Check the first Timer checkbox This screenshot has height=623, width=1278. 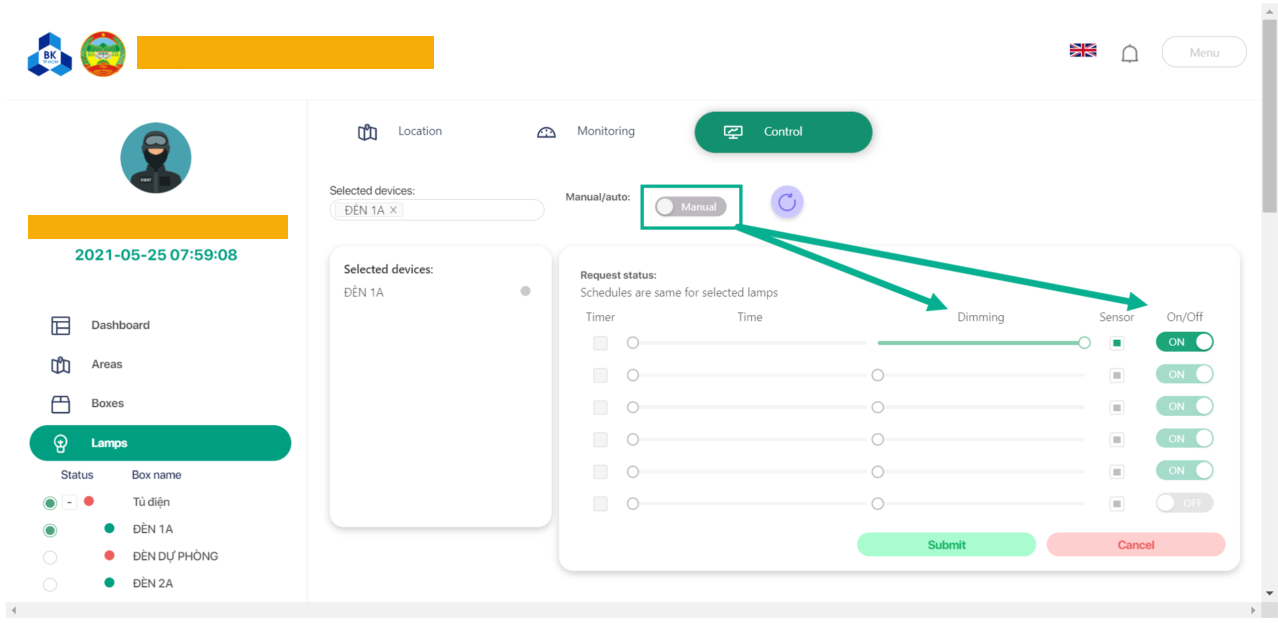point(600,343)
